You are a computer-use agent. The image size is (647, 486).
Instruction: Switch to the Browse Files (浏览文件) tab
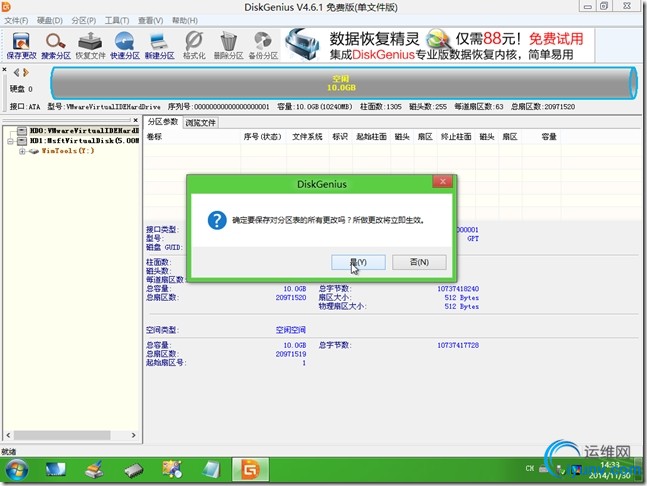200,123
